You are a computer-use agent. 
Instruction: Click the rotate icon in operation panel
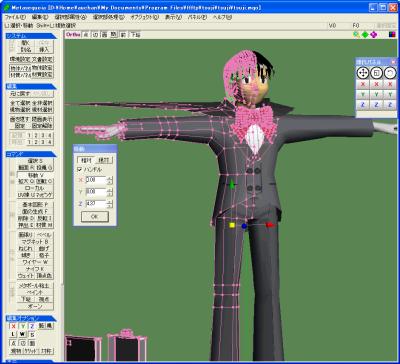point(390,72)
